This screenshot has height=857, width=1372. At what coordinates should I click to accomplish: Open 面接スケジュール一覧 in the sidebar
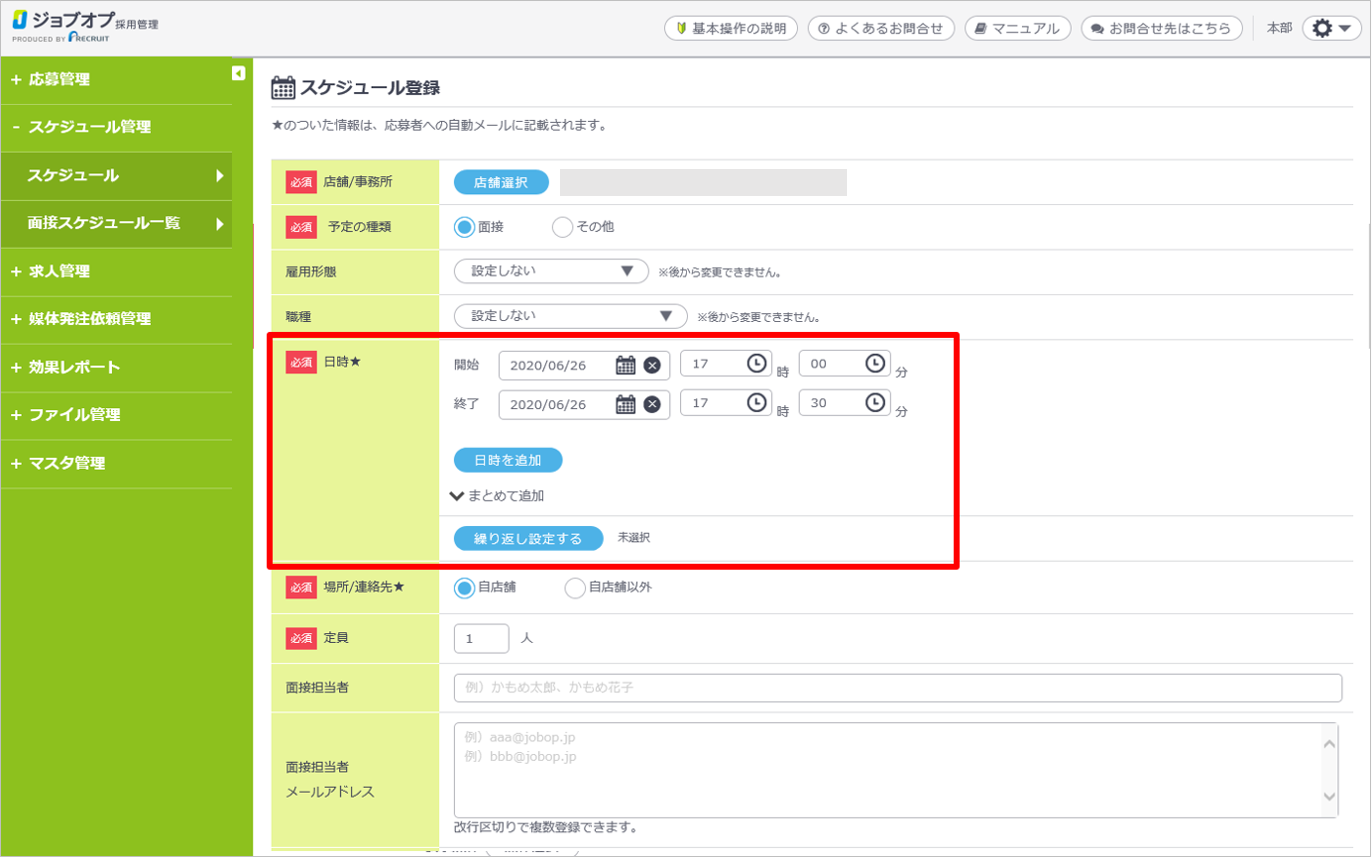pos(104,223)
